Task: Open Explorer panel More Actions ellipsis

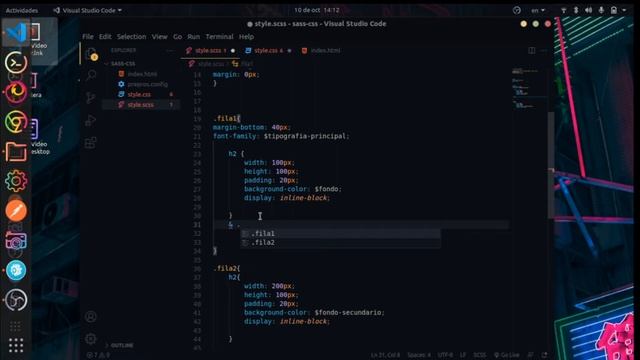Action: coord(171,51)
